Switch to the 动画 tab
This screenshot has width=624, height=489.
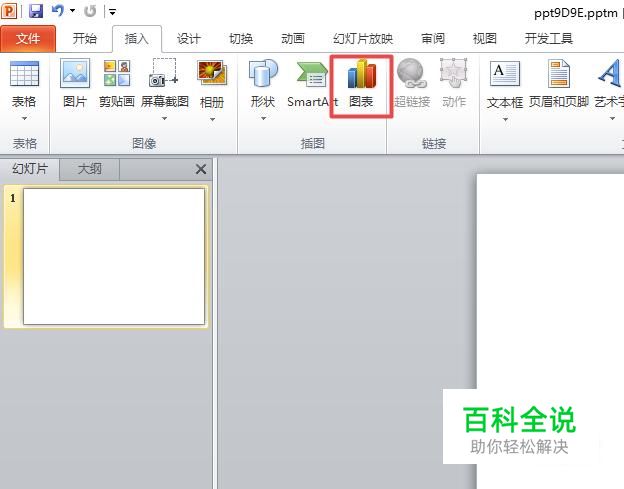[293, 39]
